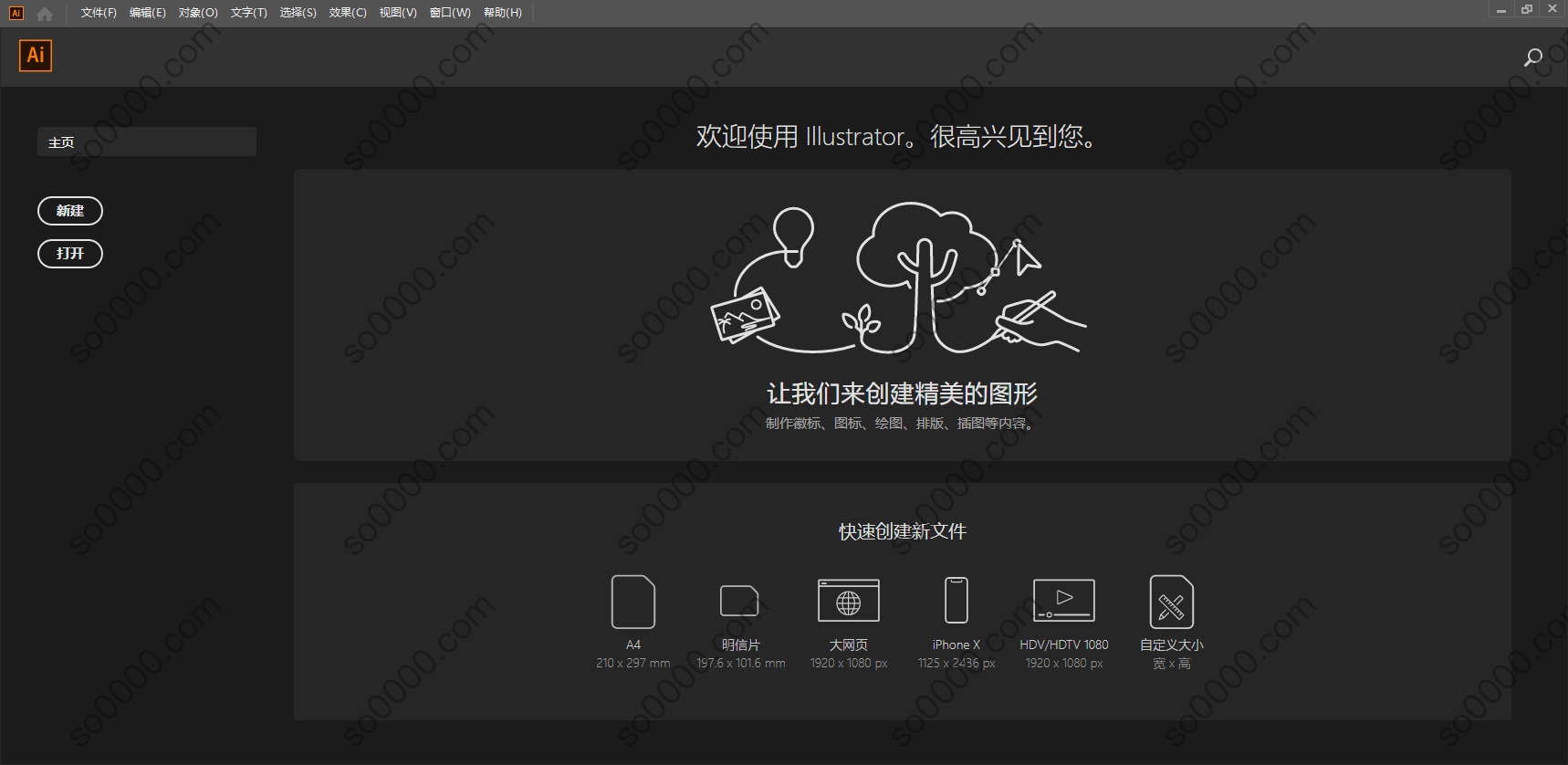Close the Illustrator window

(x=1552, y=9)
